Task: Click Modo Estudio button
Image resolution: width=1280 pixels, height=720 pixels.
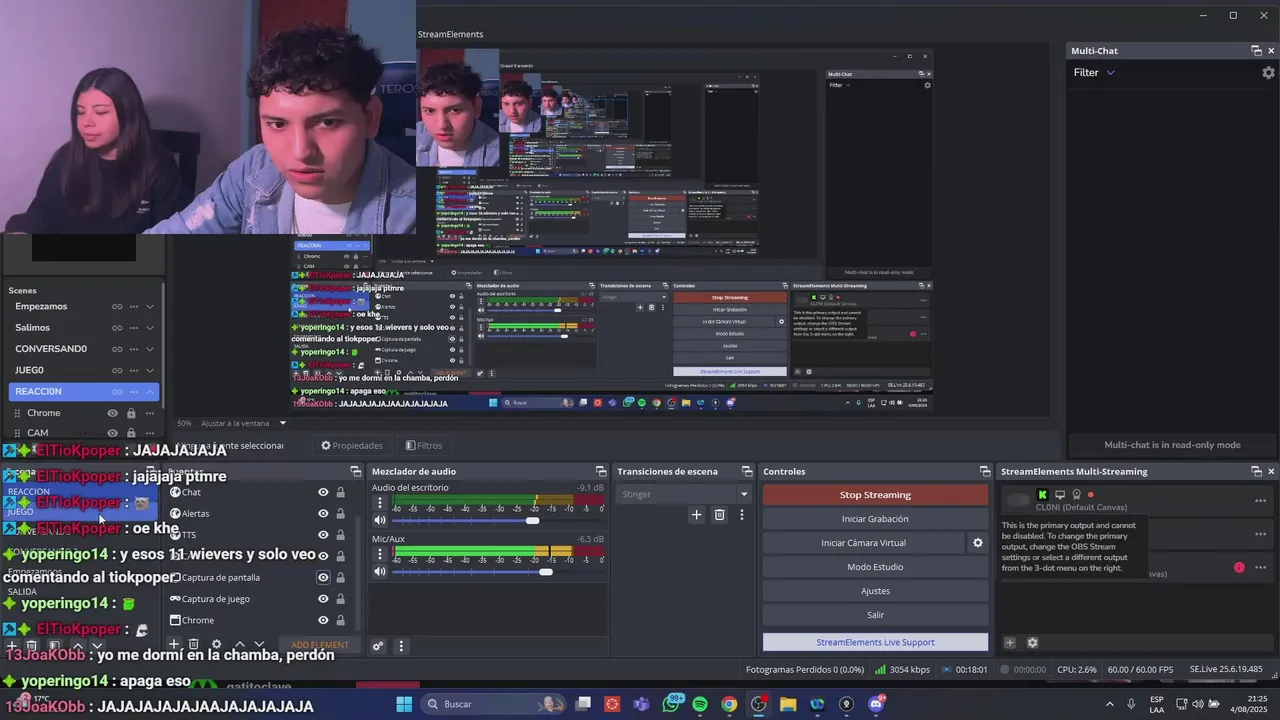Action: tap(875, 567)
